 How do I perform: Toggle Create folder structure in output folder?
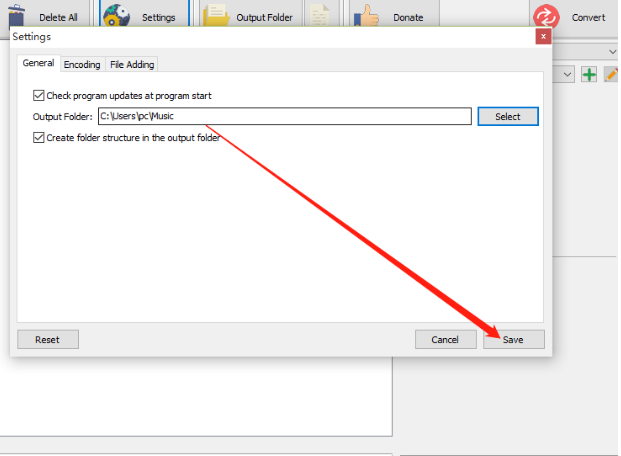(38, 137)
